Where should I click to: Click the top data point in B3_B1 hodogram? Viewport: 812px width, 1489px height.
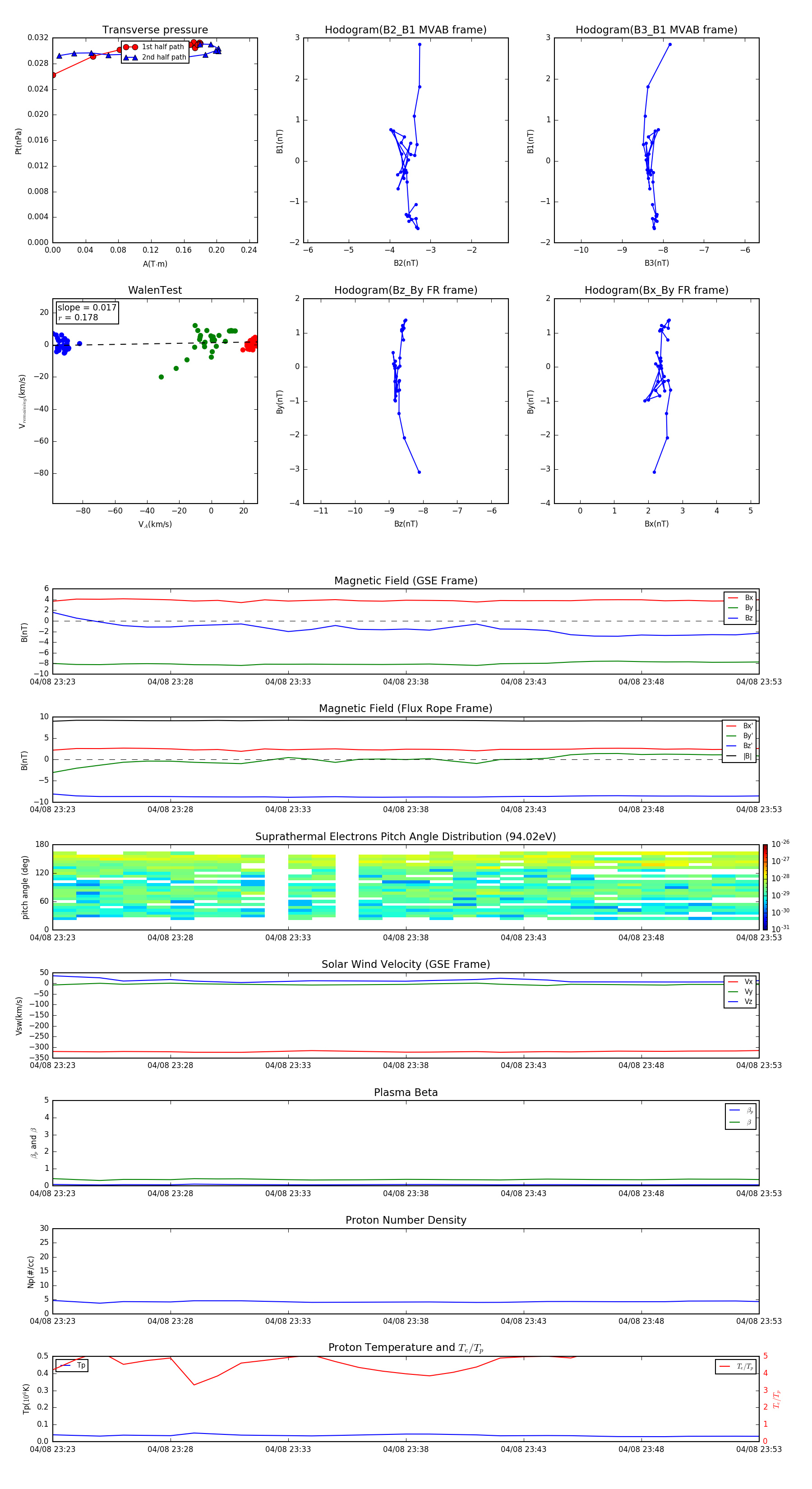[x=670, y=45]
